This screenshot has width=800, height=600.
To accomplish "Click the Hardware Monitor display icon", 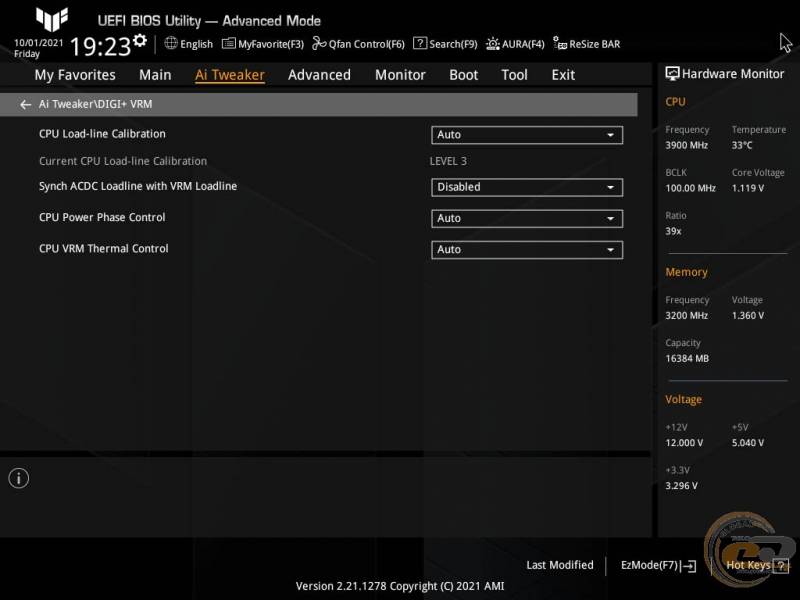I will tap(672, 74).
